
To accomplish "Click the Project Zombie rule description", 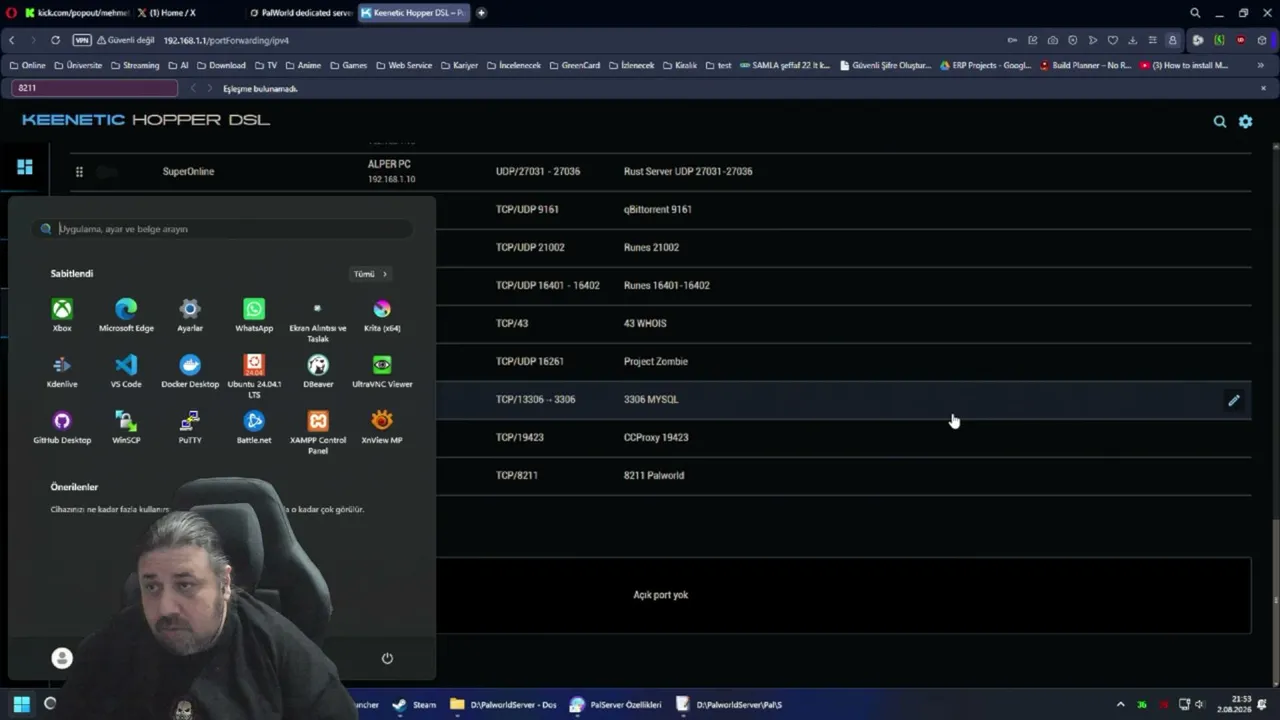I will [x=656, y=362].
